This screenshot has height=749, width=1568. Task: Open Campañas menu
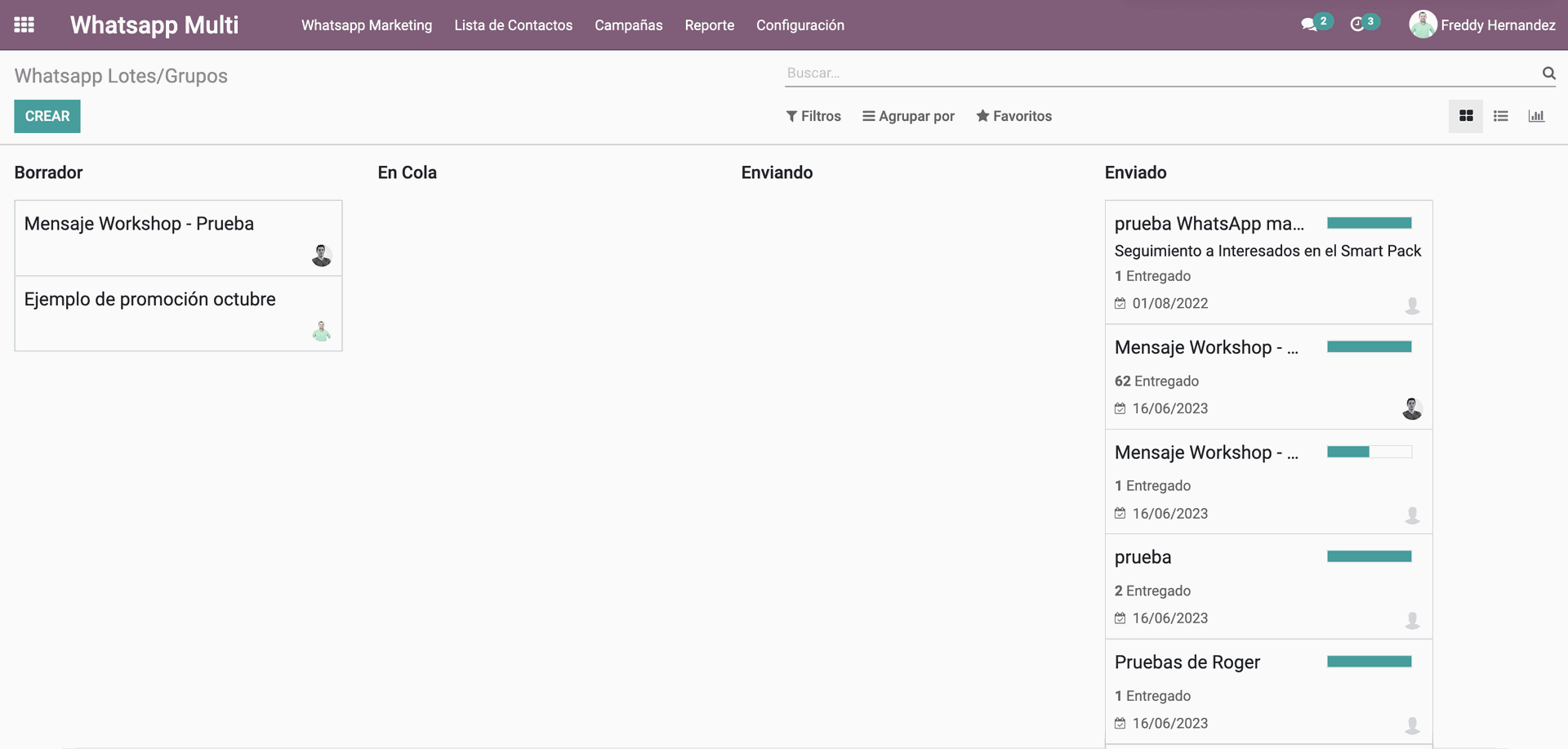pyautogui.click(x=629, y=25)
